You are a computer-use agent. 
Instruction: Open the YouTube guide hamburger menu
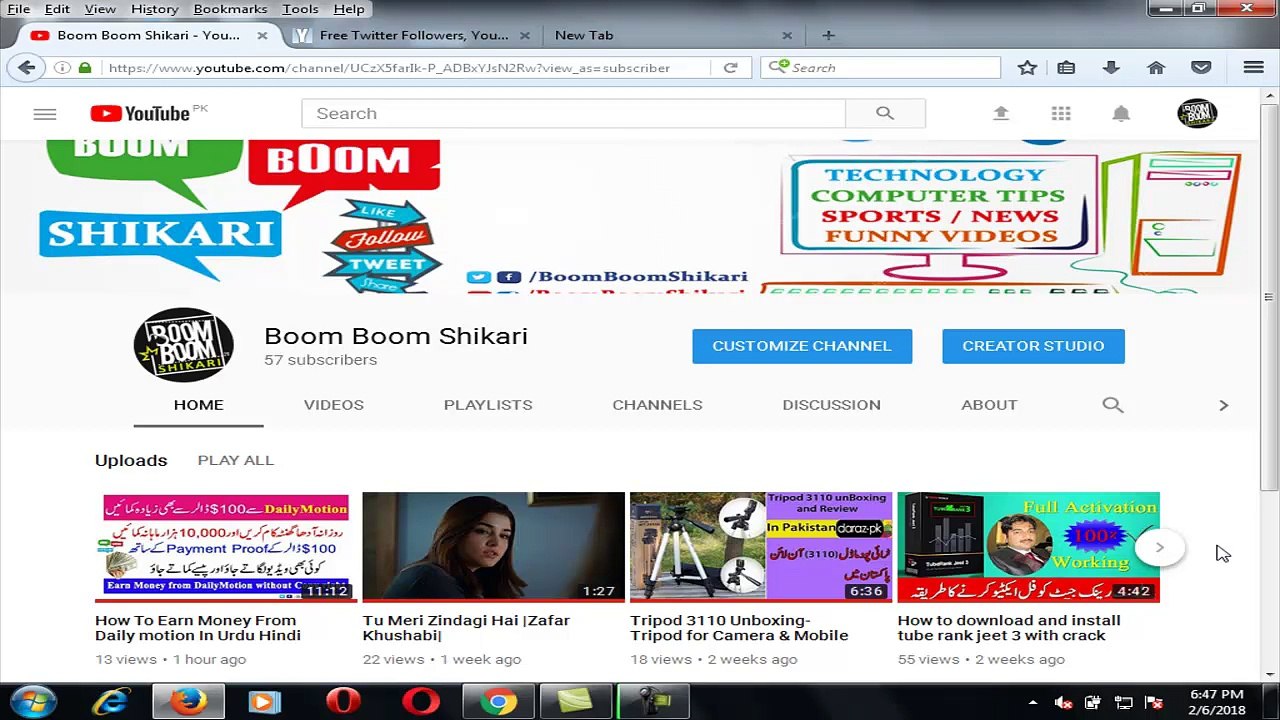(x=45, y=114)
